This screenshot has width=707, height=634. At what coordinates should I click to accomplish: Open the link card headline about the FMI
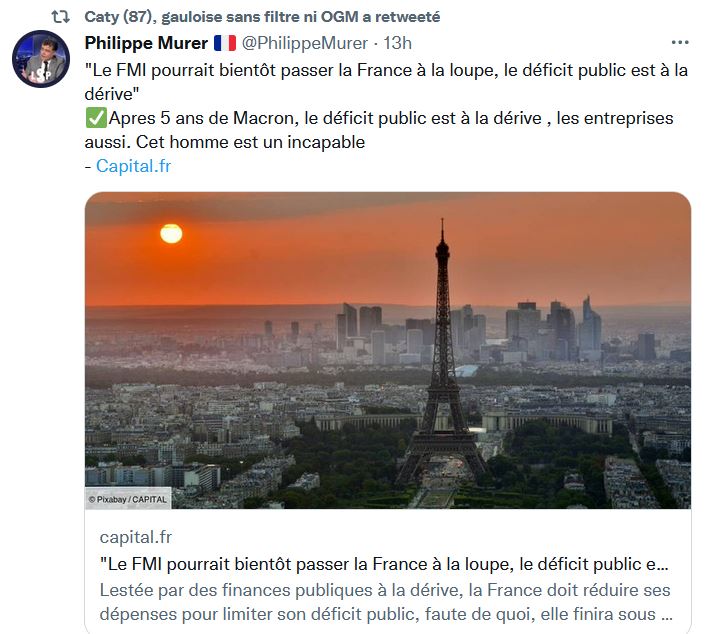(x=385, y=563)
